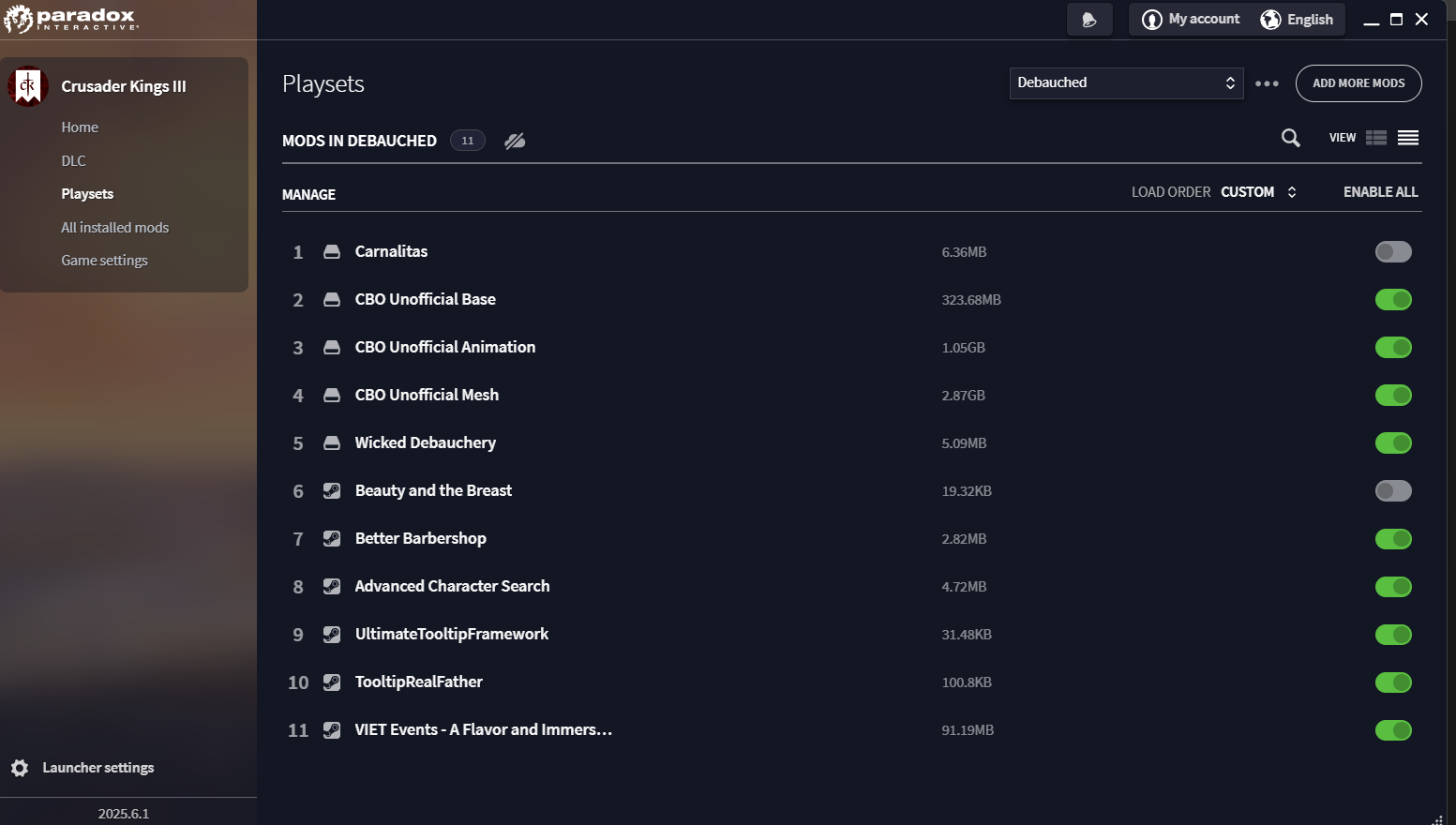The image size is (1456, 825).
Task: Open the mod search magnifier
Action: click(1291, 138)
